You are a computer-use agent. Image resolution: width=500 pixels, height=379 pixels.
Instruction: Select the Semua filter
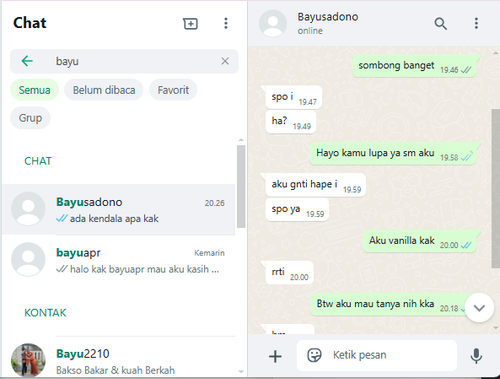pos(35,90)
